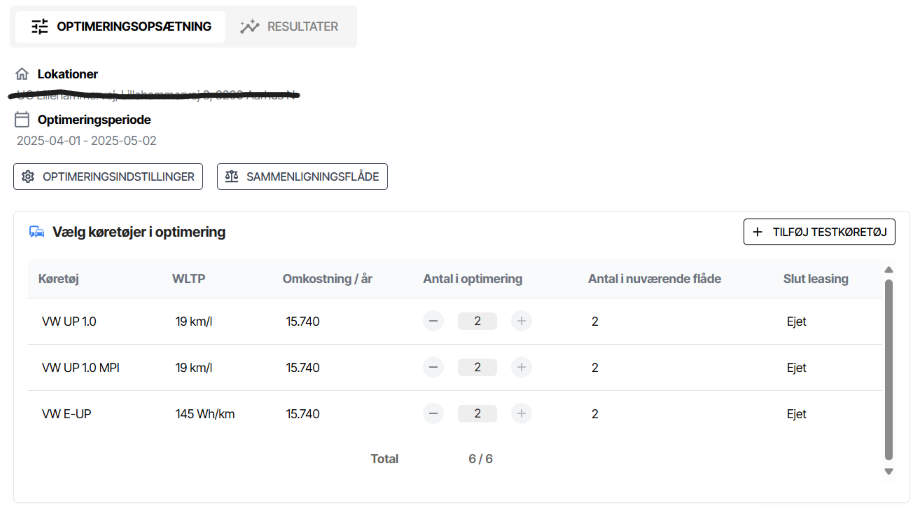Image resolution: width=911 pixels, height=508 pixels.
Task: Click the calendar icon by Optimeringsperiode
Action: point(22,120)
